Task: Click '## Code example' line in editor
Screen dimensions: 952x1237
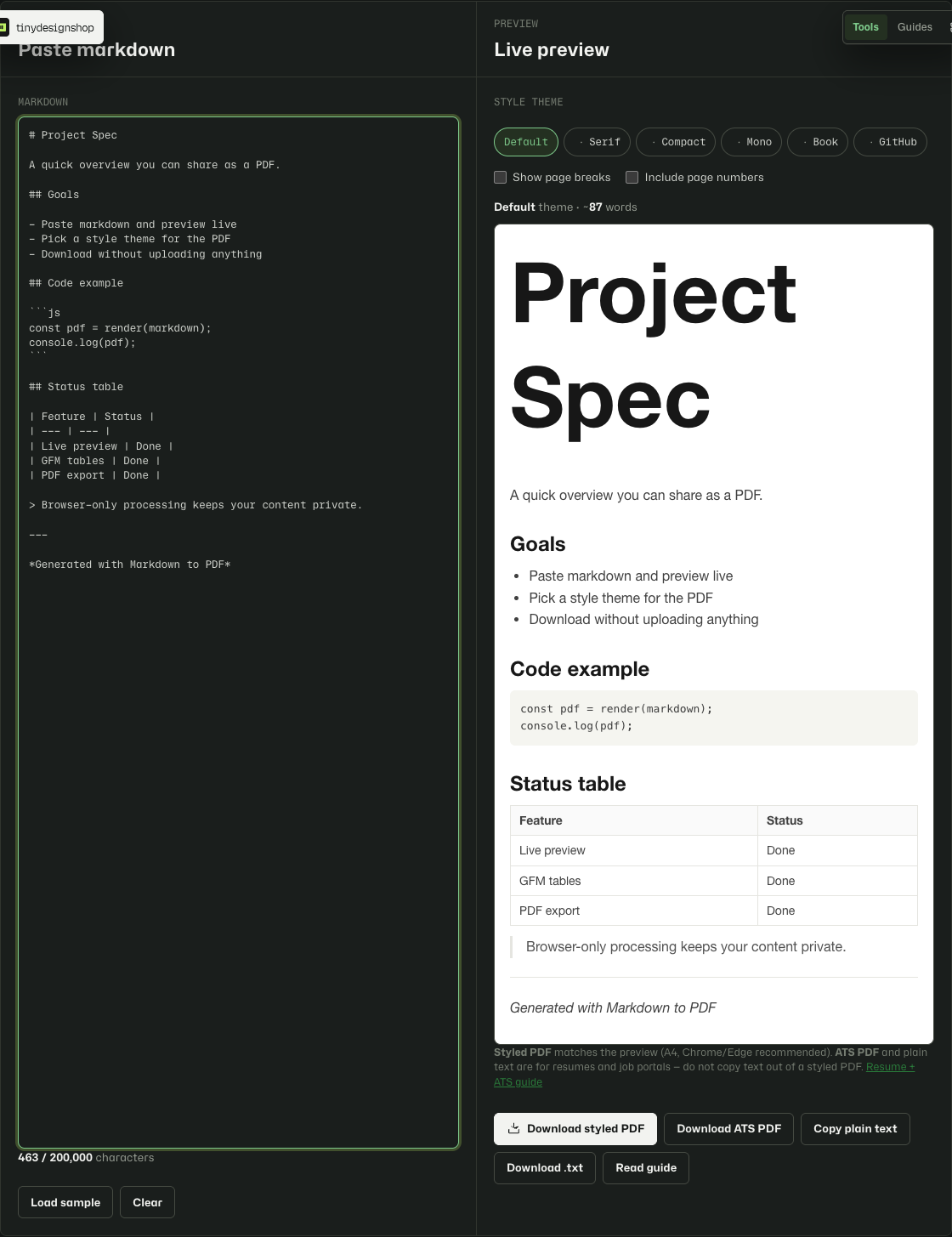Action: 76,283
